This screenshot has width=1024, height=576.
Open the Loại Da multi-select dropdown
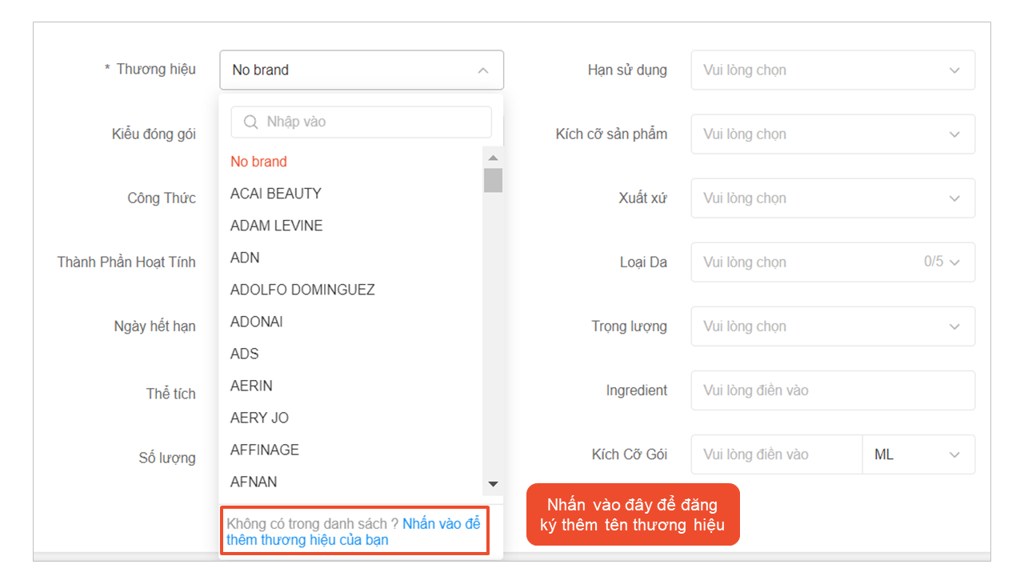point(832,262)
